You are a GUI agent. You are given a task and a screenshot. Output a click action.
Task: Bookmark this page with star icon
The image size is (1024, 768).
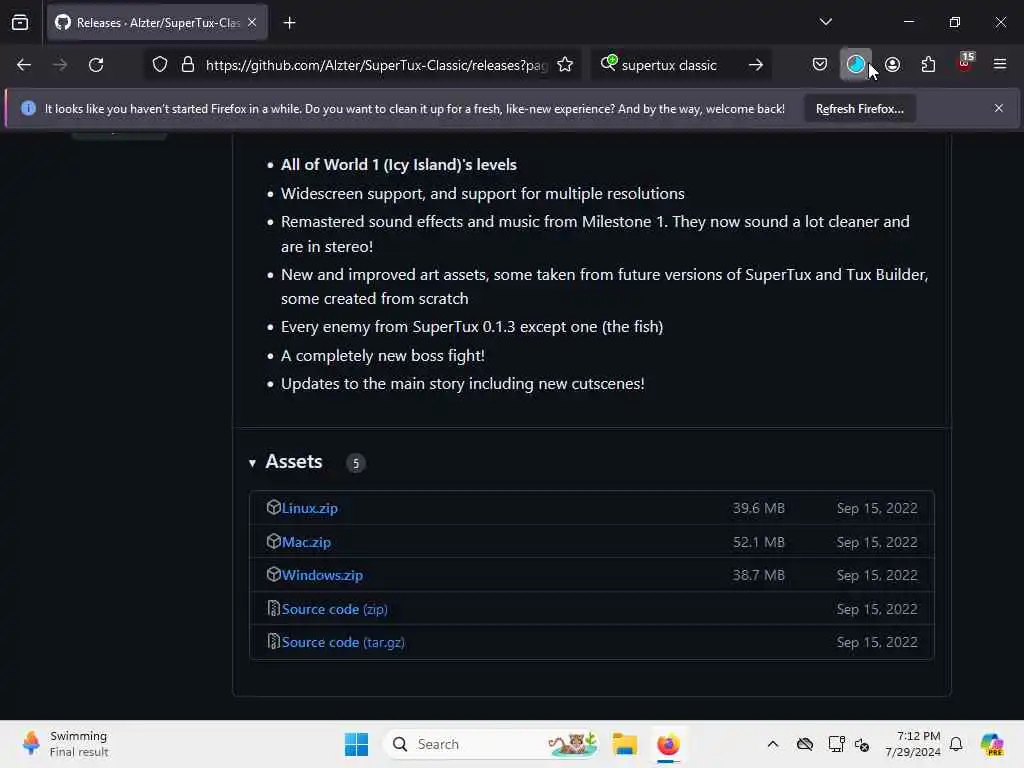[x=565, y=65]
